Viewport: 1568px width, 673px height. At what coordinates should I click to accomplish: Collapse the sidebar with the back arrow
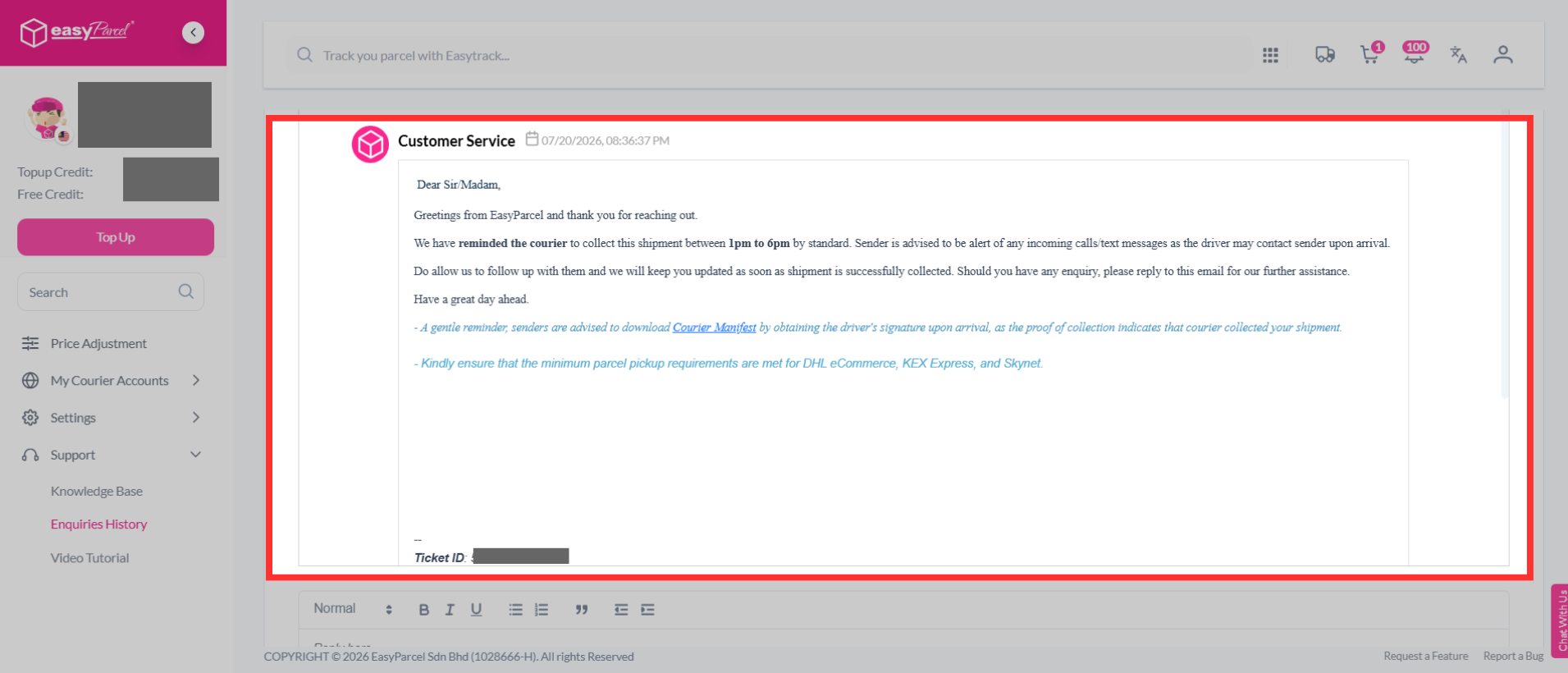pos(193,32)
